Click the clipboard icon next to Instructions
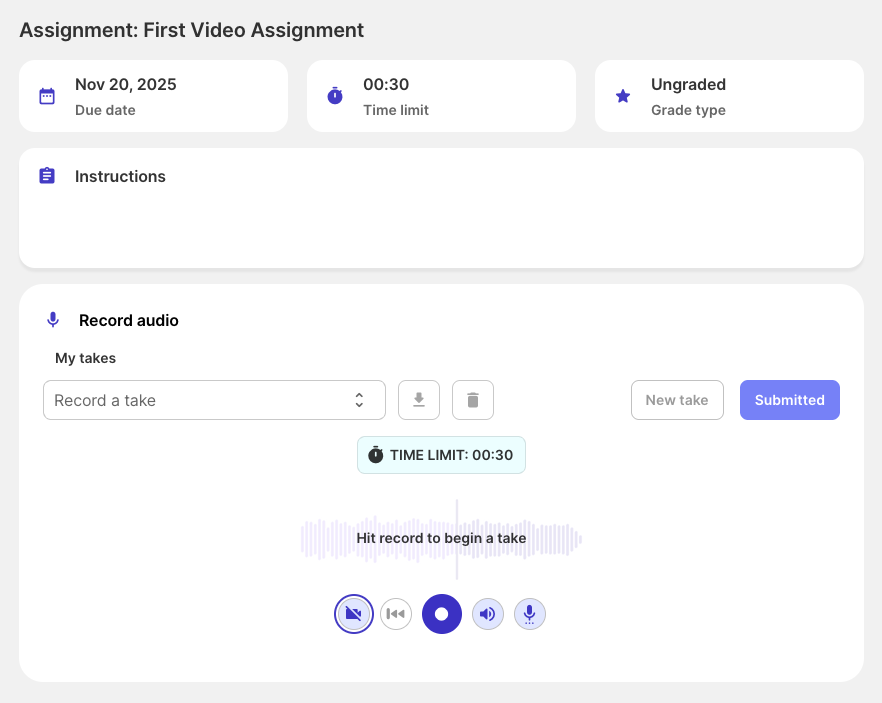Viewport: 882px width, 703px height. click(x=47, y=175)
